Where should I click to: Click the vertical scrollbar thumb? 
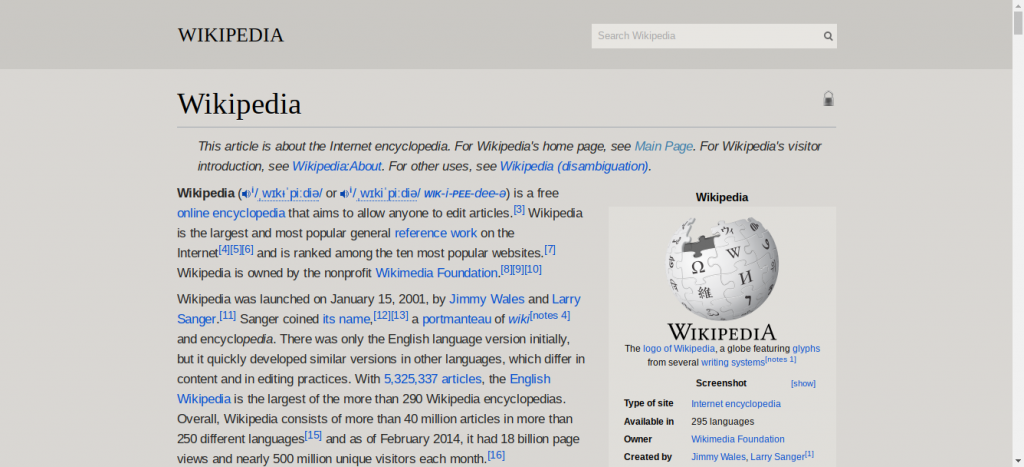click(x=1018, y=23)
